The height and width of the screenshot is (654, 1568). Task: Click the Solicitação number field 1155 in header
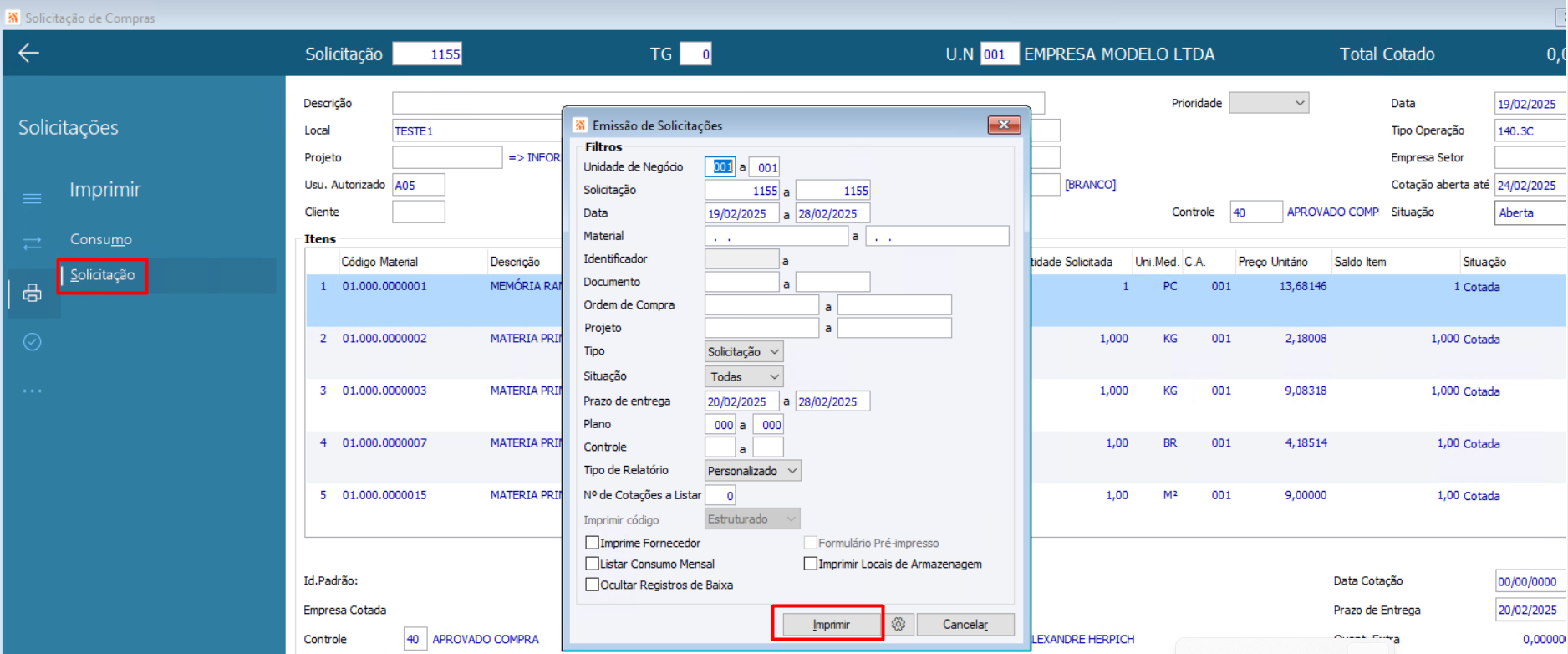coord(428,54)
